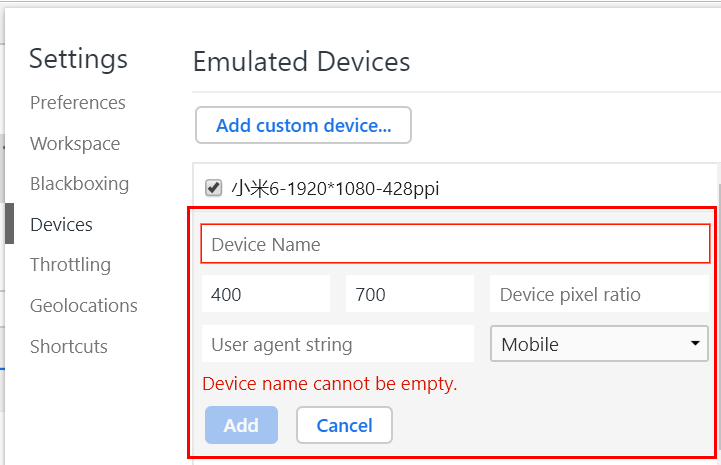Image resolution: width=721 pixels, height=465 pixels.
Task: Focus the Device Name field
Action: (455, 244)
